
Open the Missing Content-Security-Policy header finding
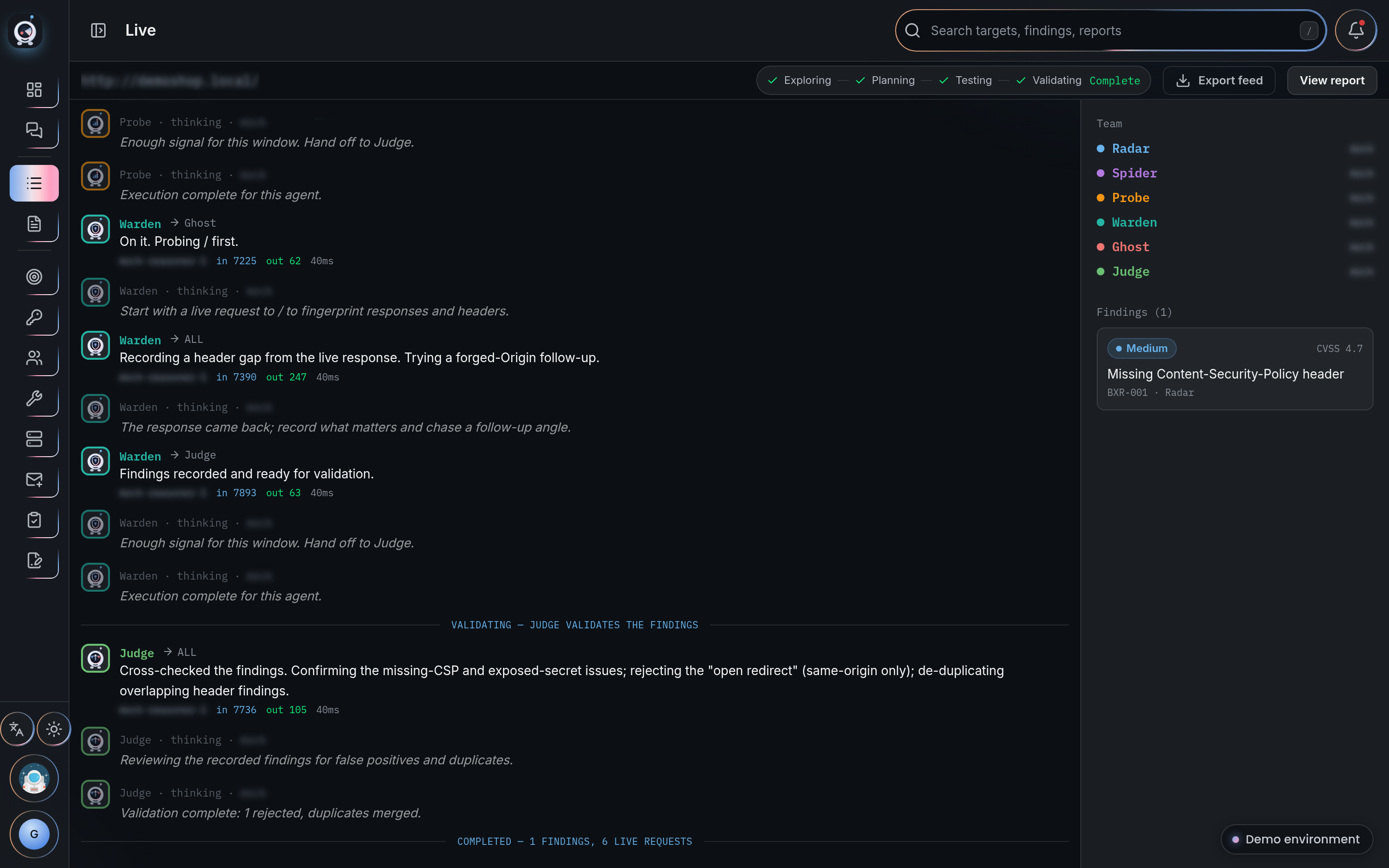click(x=1235, y=369)
